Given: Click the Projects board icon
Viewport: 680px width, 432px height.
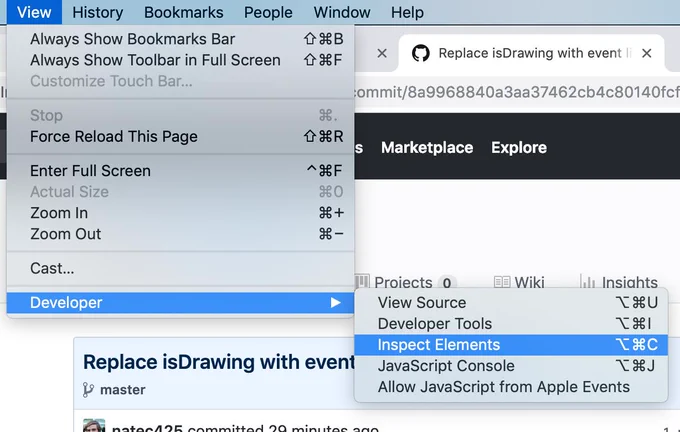Looking at the screenshot, I should pos(362,281).
